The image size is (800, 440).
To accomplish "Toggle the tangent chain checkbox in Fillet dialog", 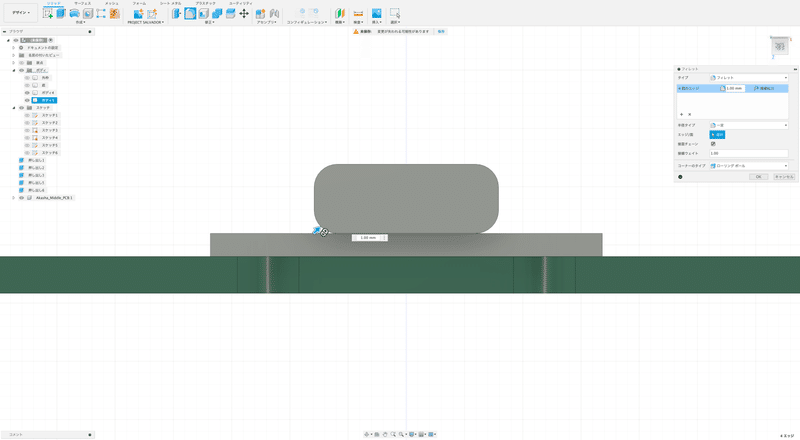I will tap(713, 144).
